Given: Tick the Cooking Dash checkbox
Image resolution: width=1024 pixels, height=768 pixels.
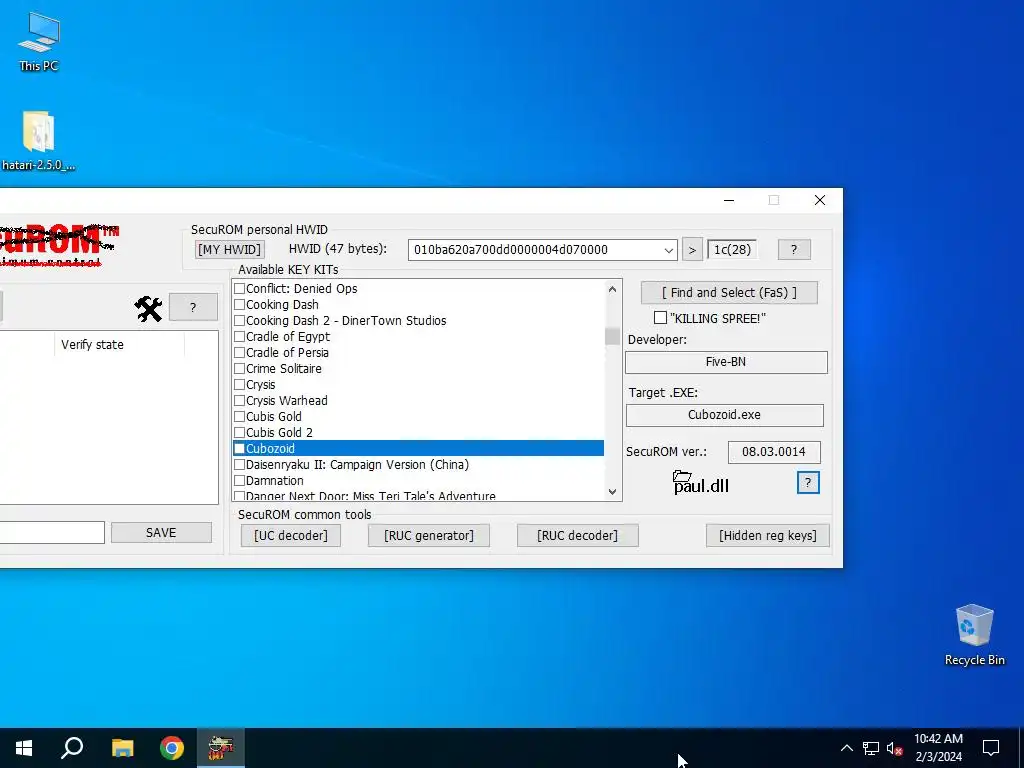Looking at the screenshot, I should click(x=240, y=304).
